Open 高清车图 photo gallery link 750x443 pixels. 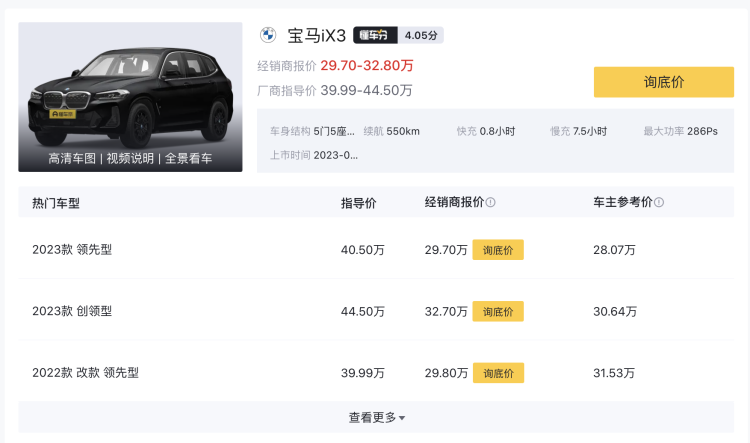click(x=72, y=158)
